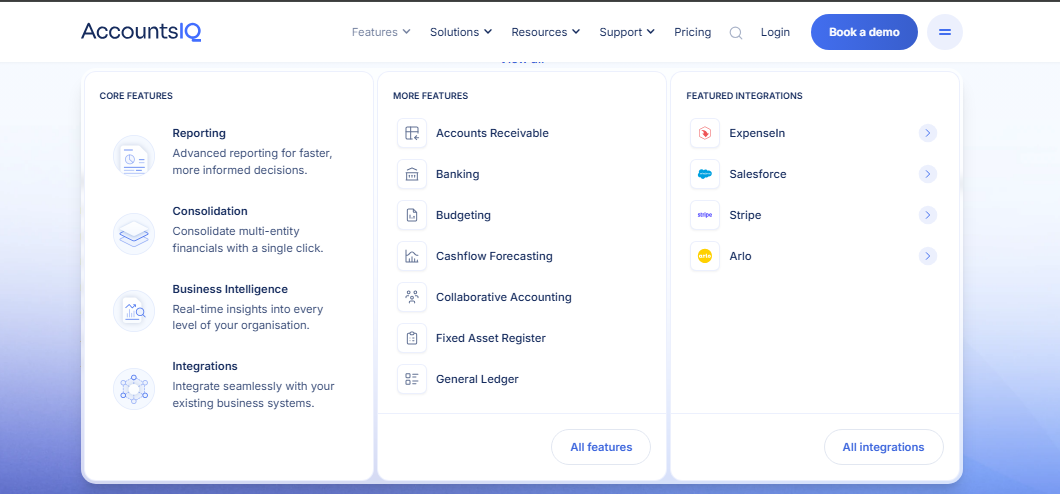Click the Fixed Asset Register clipboard icon
The height and width of the screenshot is (494, 1060).
412,338
